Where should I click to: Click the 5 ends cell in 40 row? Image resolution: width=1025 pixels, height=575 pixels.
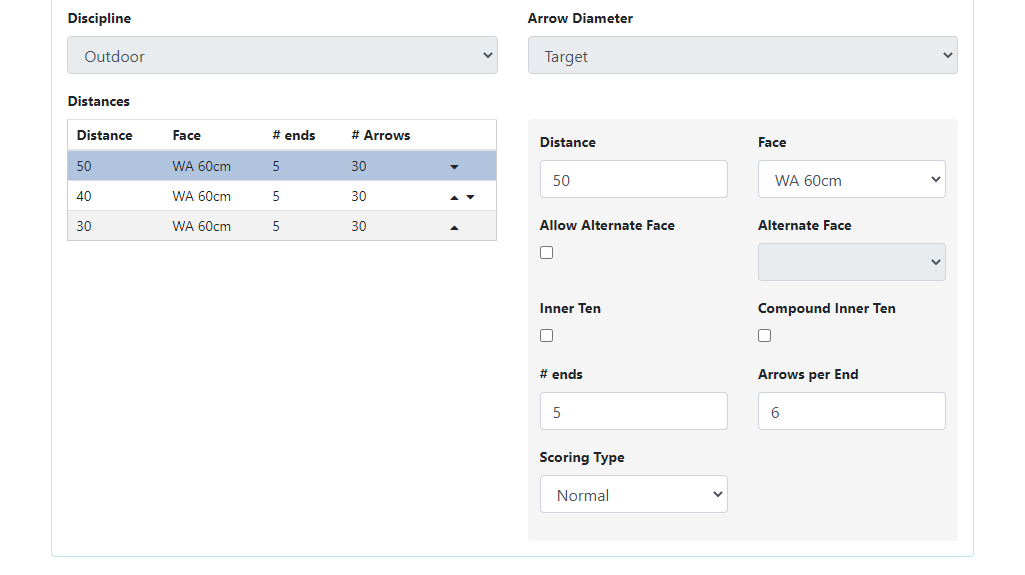[276, 197]
